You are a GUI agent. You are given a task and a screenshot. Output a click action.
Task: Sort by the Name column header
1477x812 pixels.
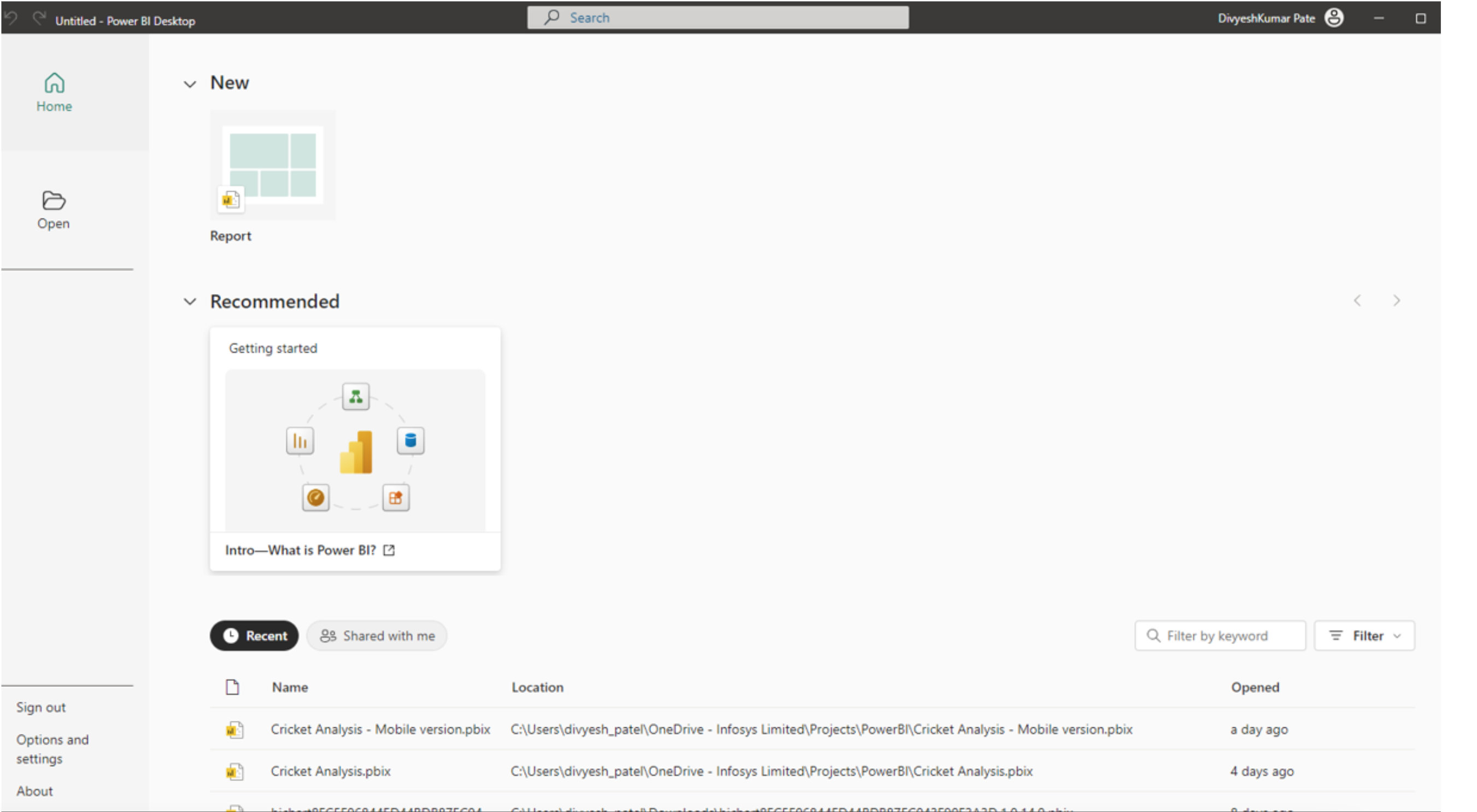click(290, 687)
